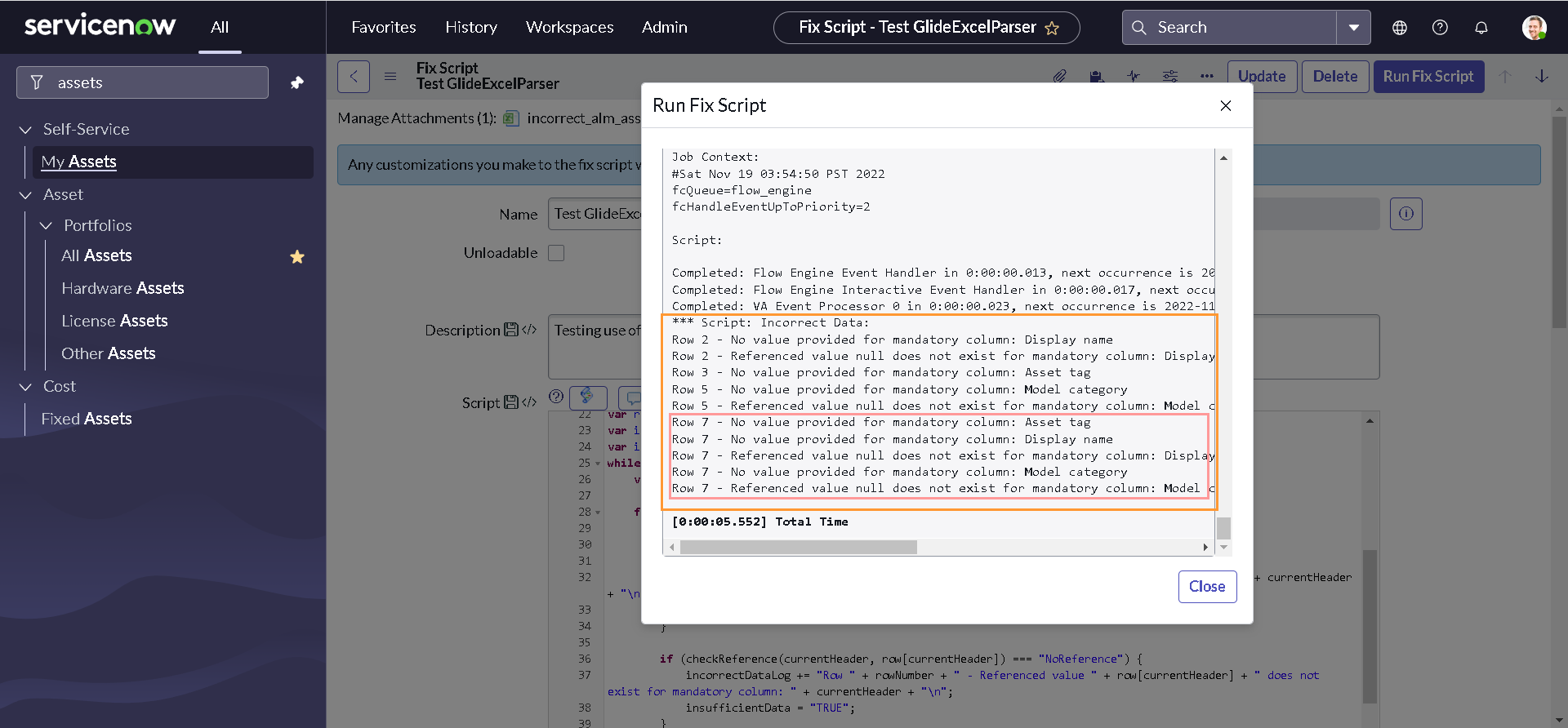
Task: Go back with the form back arrow
Action: point(354,77)
